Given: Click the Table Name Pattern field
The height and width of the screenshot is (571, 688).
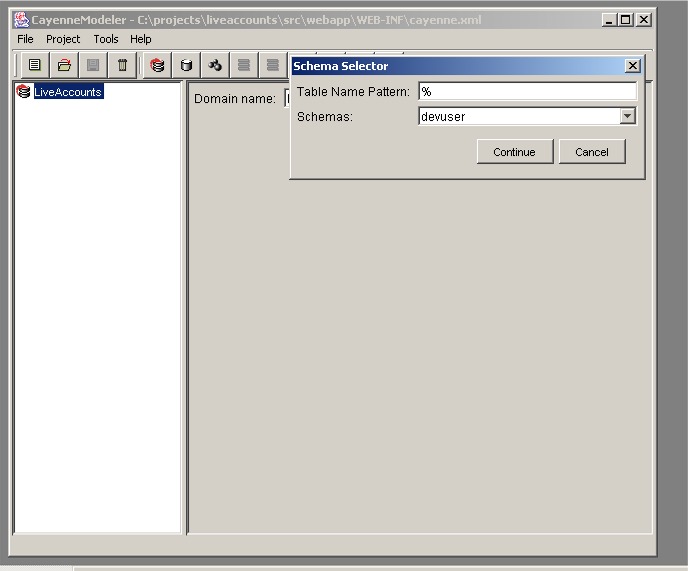Looking at the screenshot, I should [x=527, y=91].
